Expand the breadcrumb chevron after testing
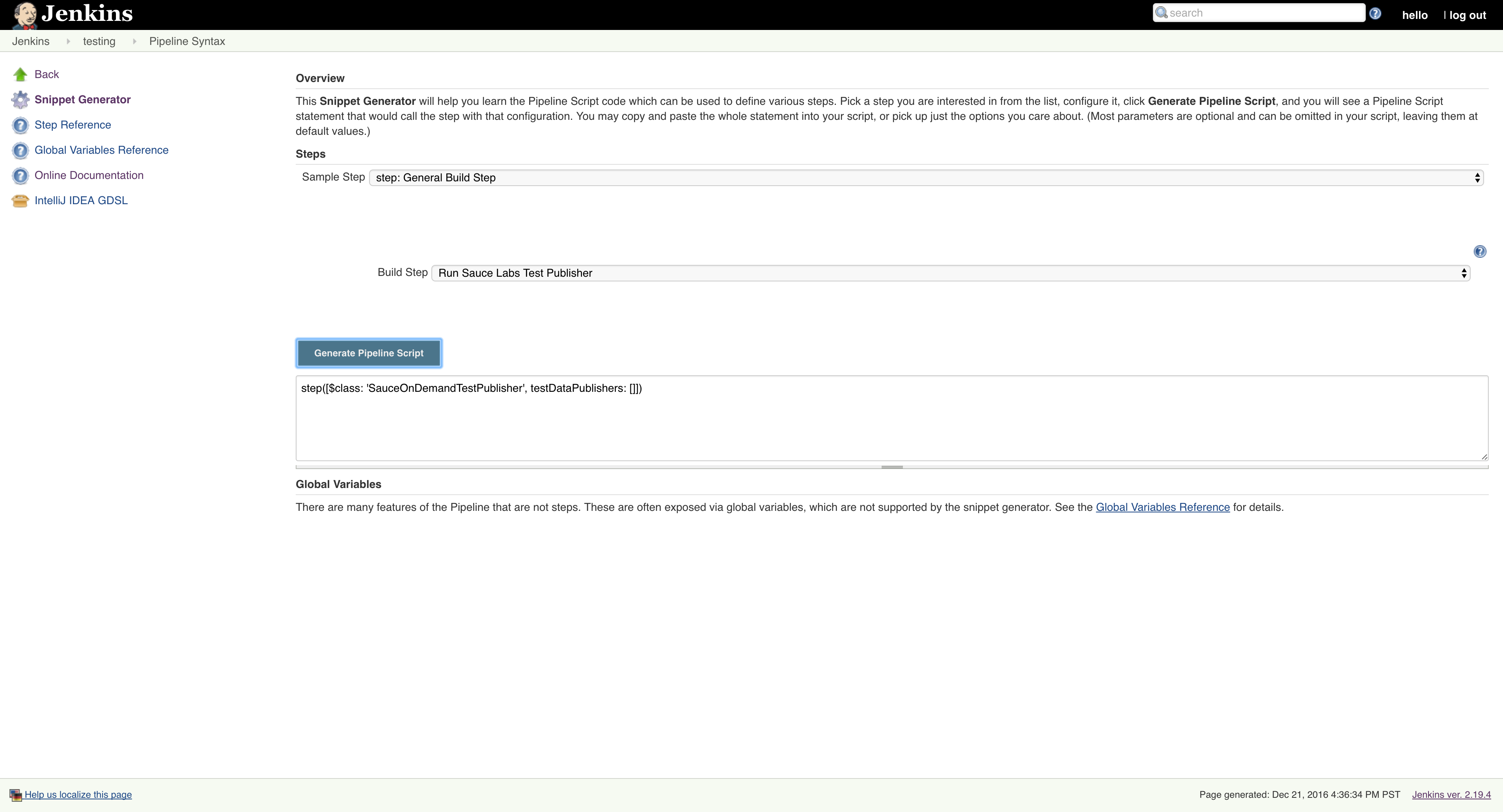This screenshot has width=1503, height=812. point(134,41)
